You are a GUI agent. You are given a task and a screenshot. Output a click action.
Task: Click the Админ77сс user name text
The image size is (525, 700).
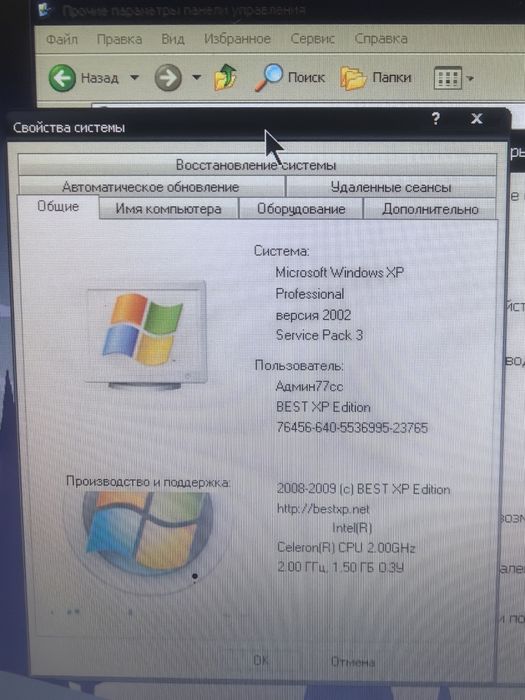click(309, 386)
